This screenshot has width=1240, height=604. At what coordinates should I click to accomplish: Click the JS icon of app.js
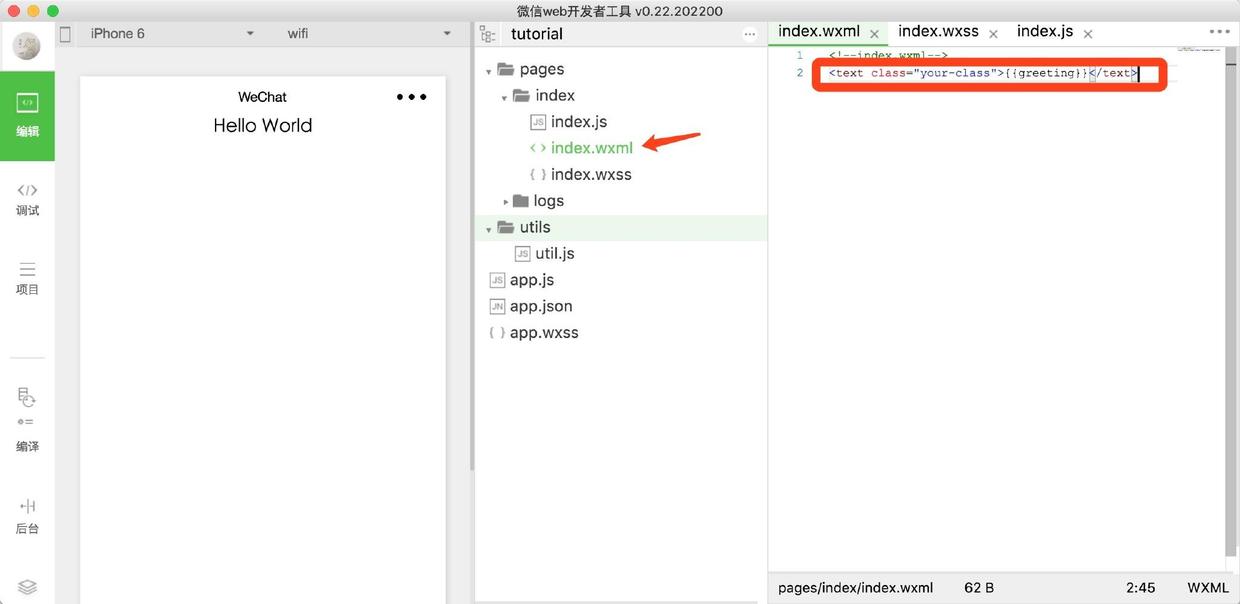(497, 280)
